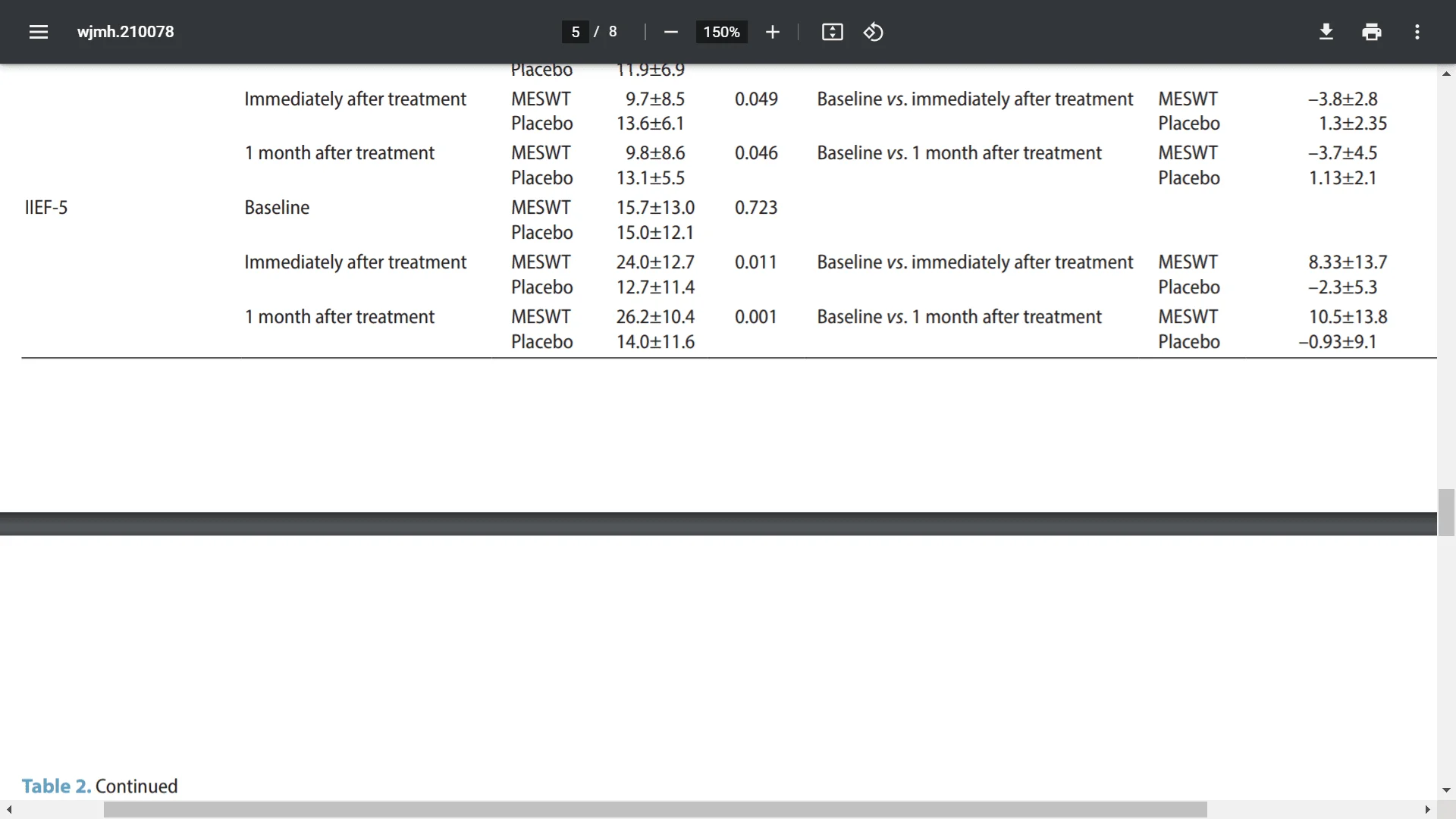
Task: Click the p-value '0.001' in last row
Action: (x=756, y=316)
